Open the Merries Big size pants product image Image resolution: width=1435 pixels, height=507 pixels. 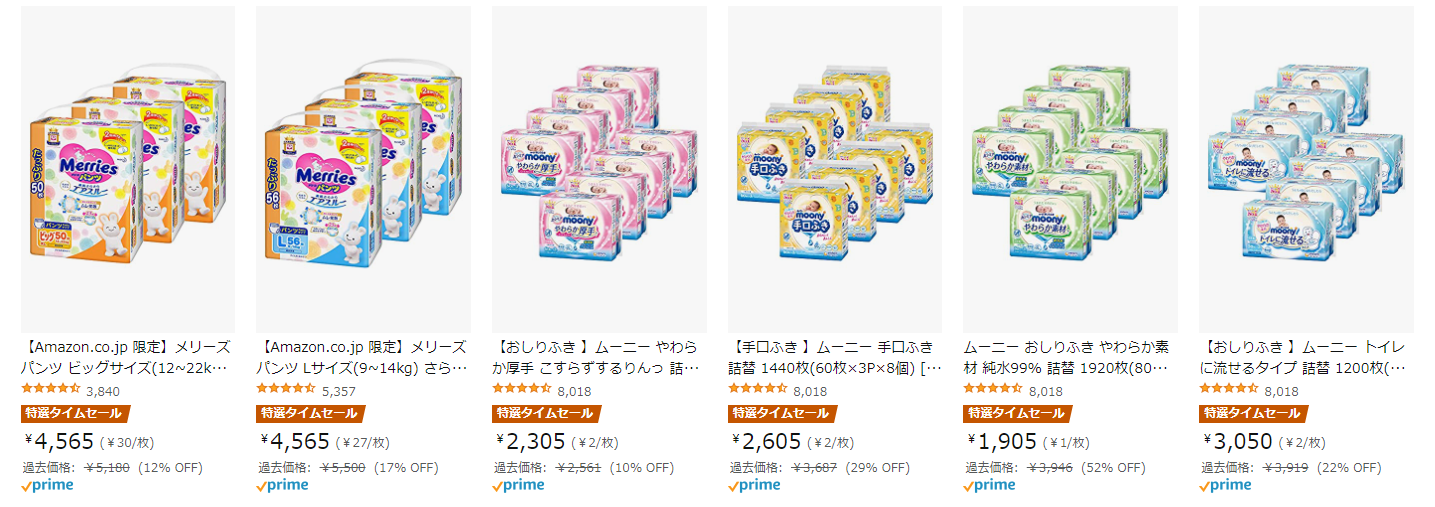pyautogui.click(x=127, y=169)
